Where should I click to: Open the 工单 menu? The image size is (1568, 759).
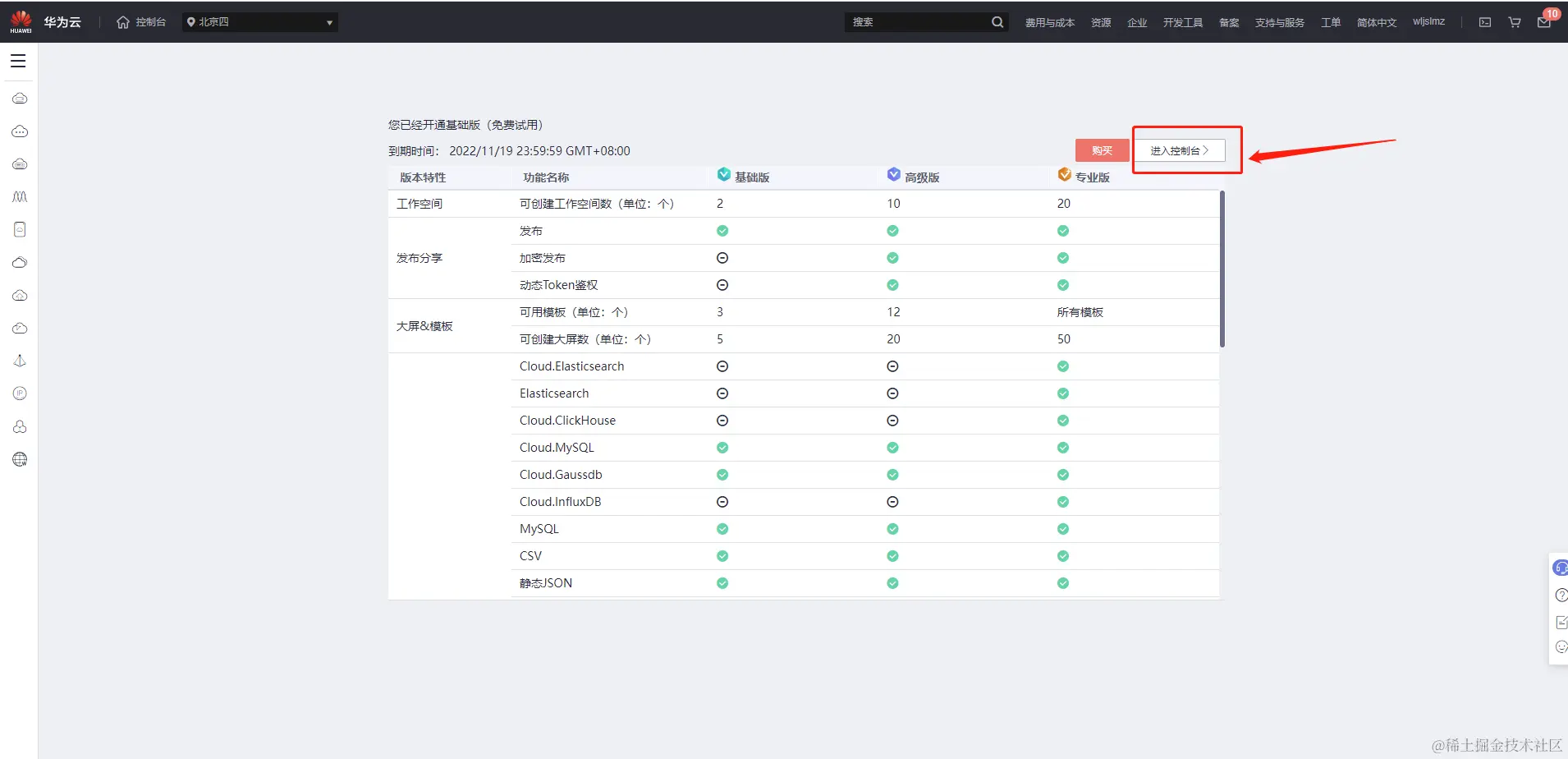point(1331,22)
